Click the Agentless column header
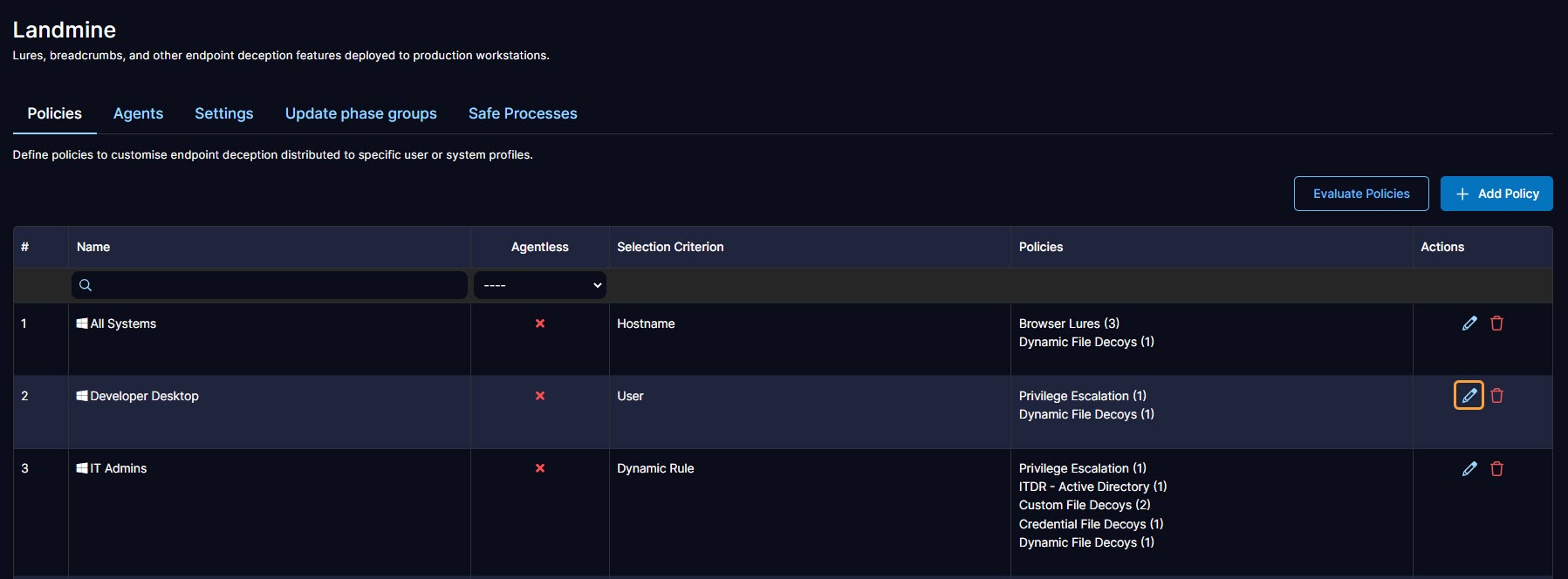The height and width of the screenshot is (579, 1568). click(x=540, y=247)
